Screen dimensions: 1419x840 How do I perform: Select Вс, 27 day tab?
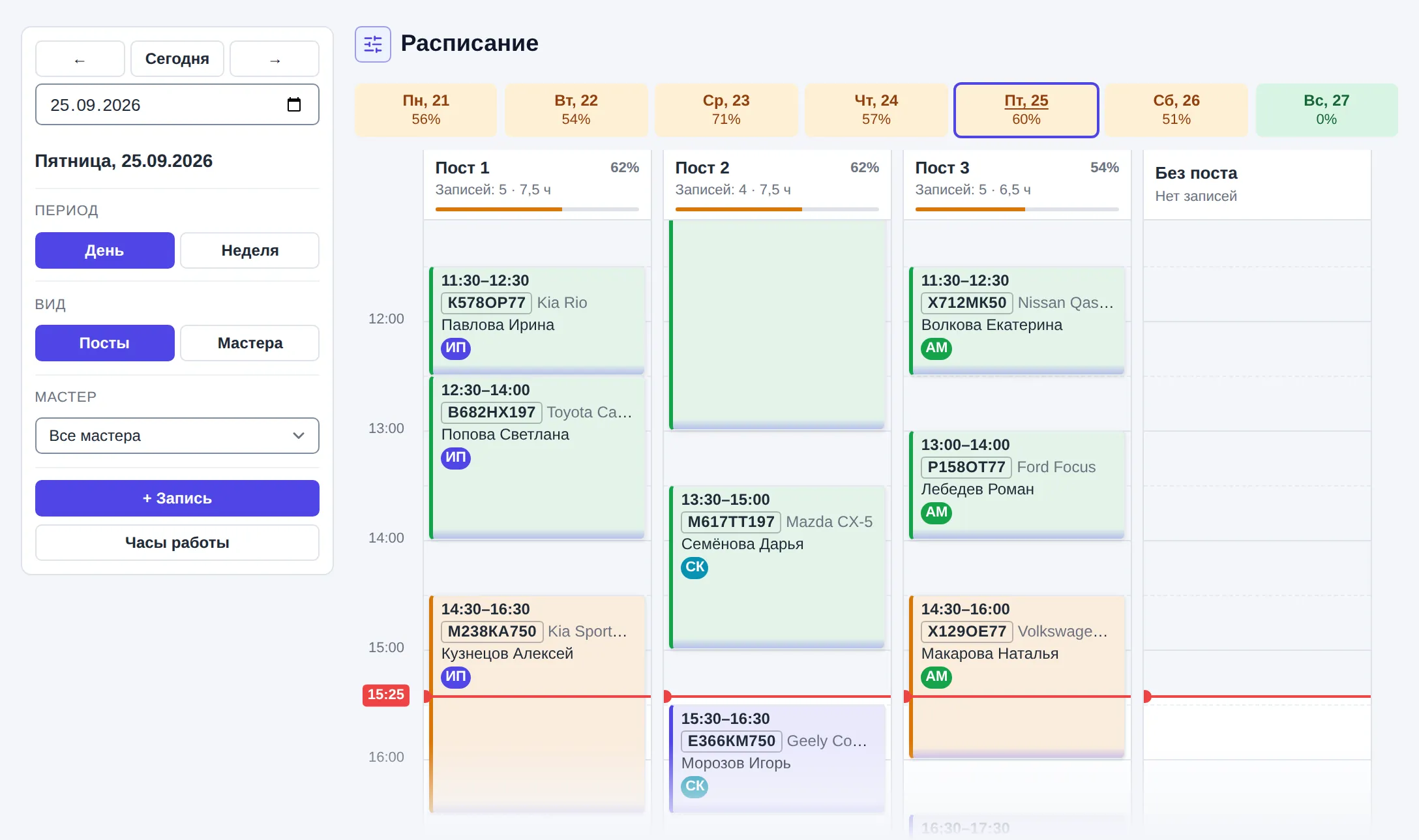[x=1326, y=110]
